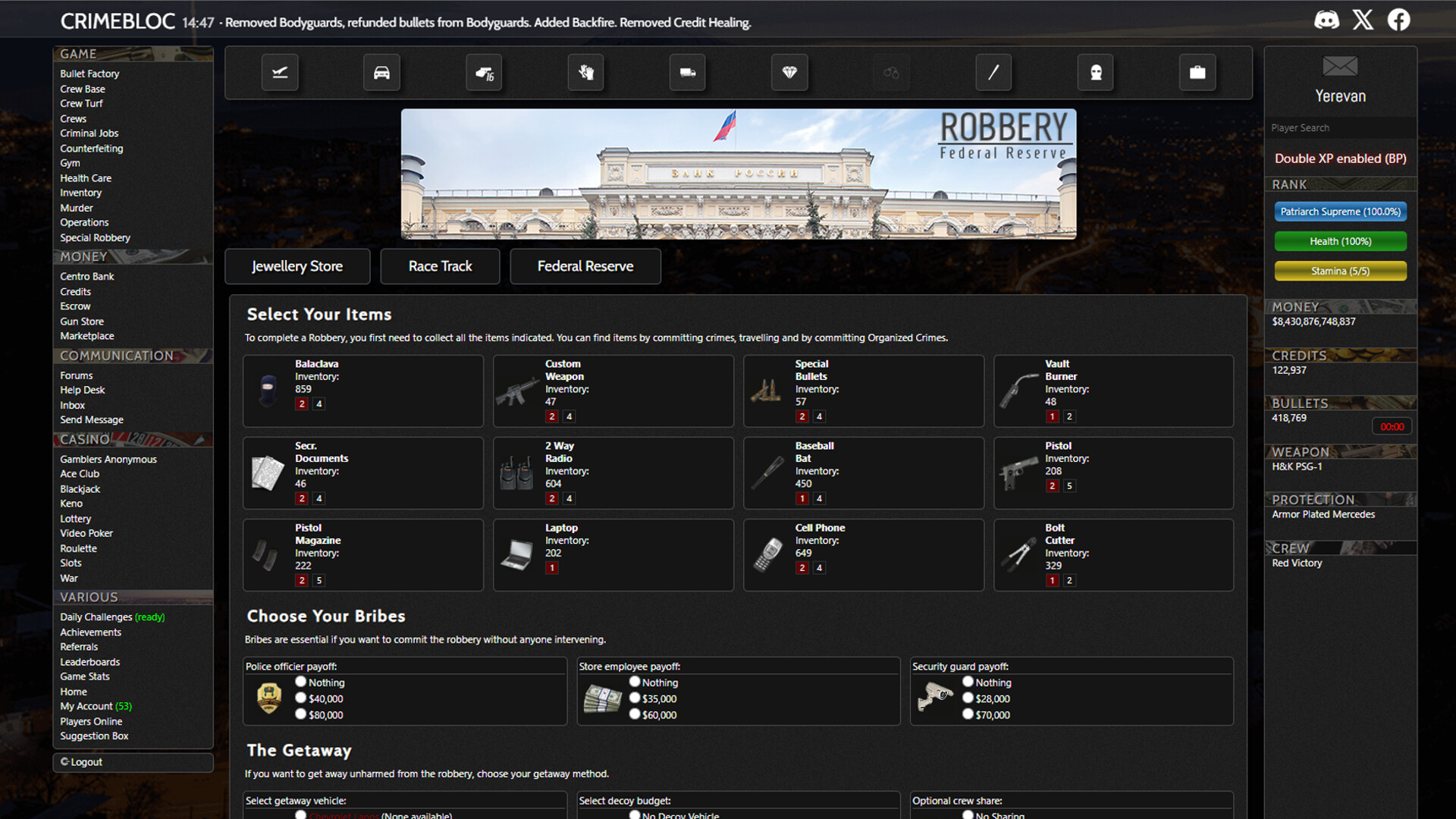Open the pickpocketing gloves icon
This screenshot has width=1456, height=819.
pyautogui.click(x=585, y=72)
